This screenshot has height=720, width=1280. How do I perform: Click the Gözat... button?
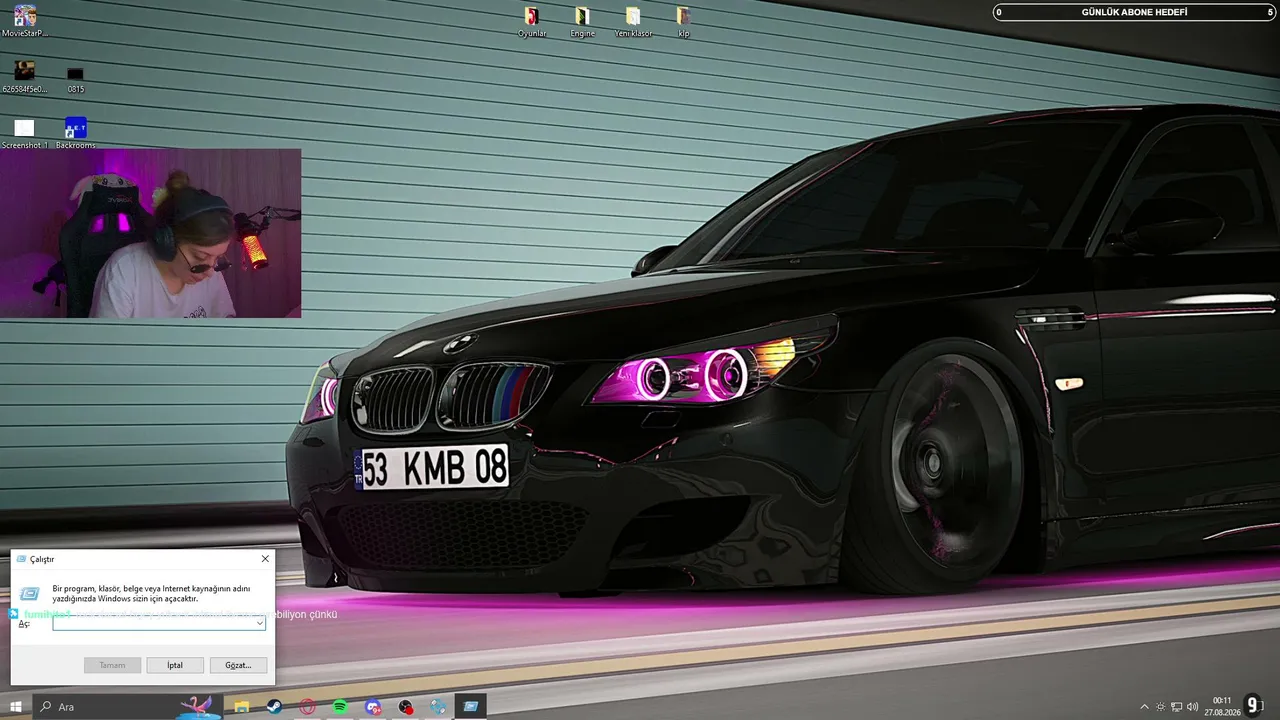238,665
